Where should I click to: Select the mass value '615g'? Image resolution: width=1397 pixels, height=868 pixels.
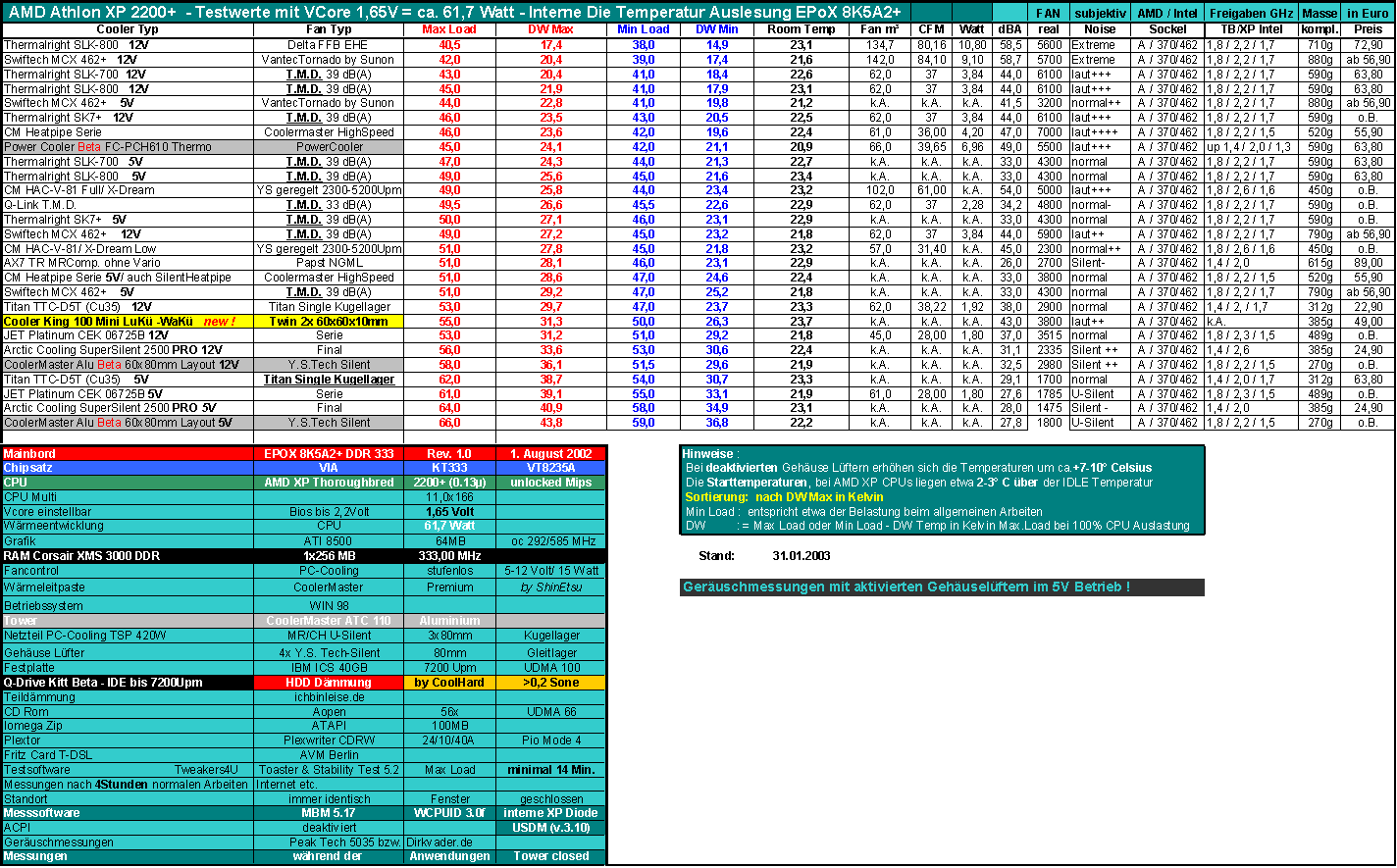click(x=1320, y=263)
